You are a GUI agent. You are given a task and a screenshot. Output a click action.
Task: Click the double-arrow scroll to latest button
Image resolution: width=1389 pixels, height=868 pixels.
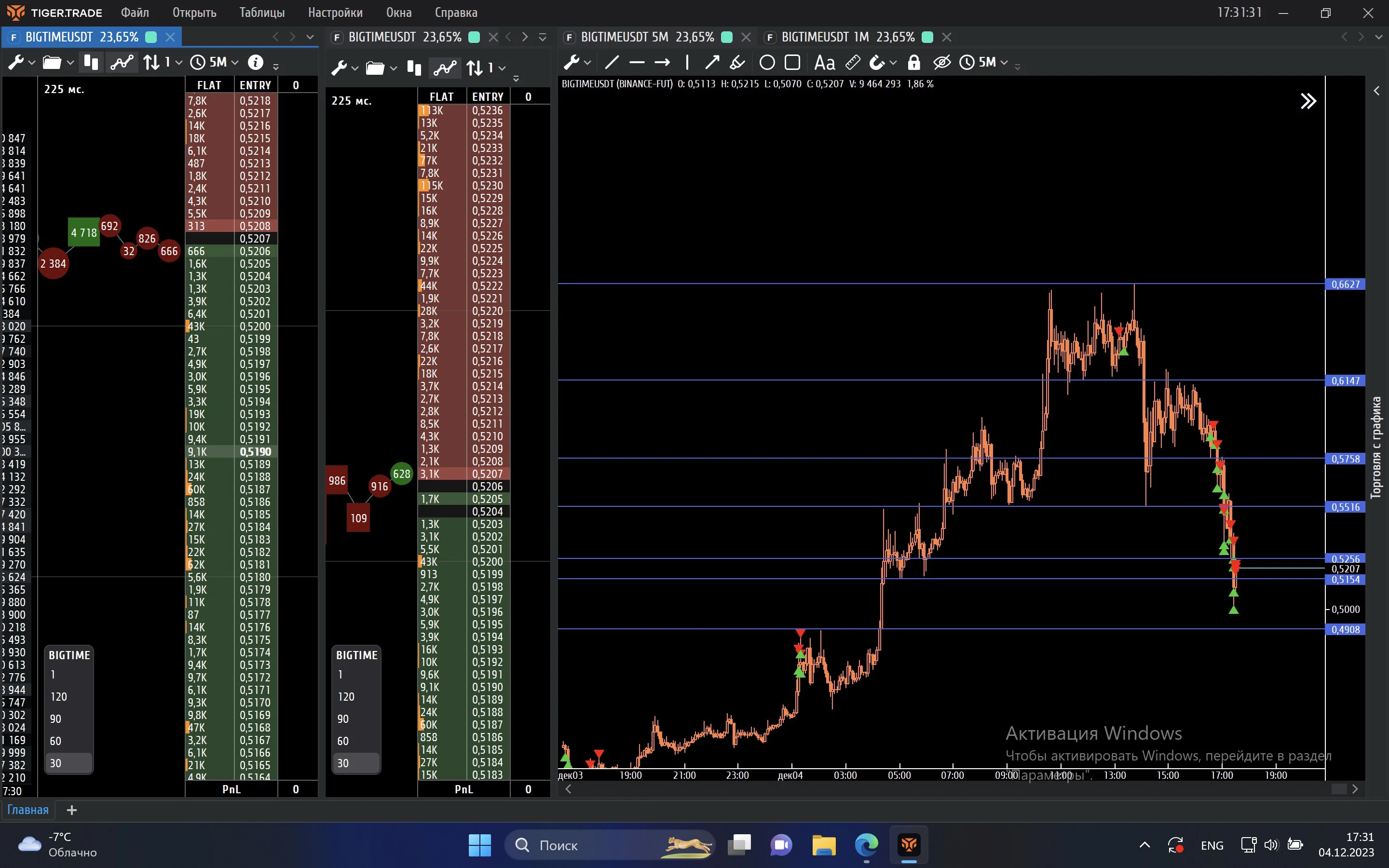[1308, 101]
